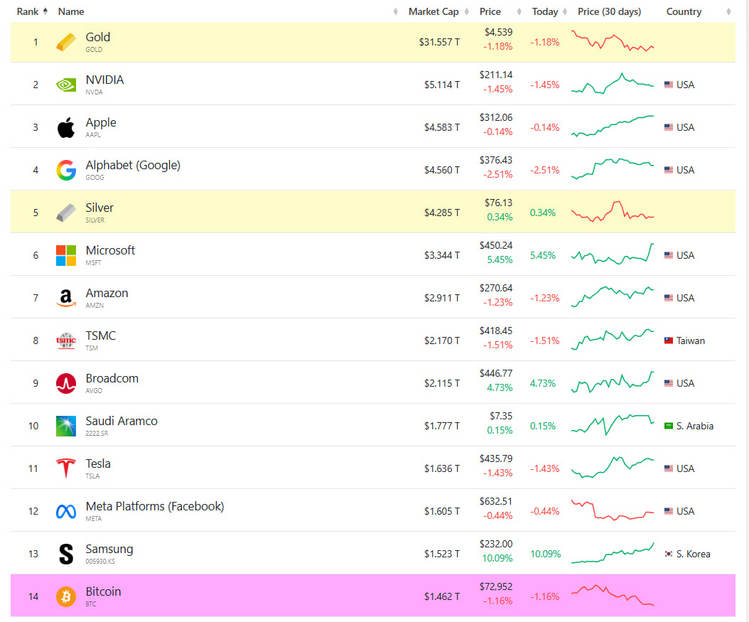Open the Samsung company link
This screenshot has width=749, height=622.
pos(109,549)
